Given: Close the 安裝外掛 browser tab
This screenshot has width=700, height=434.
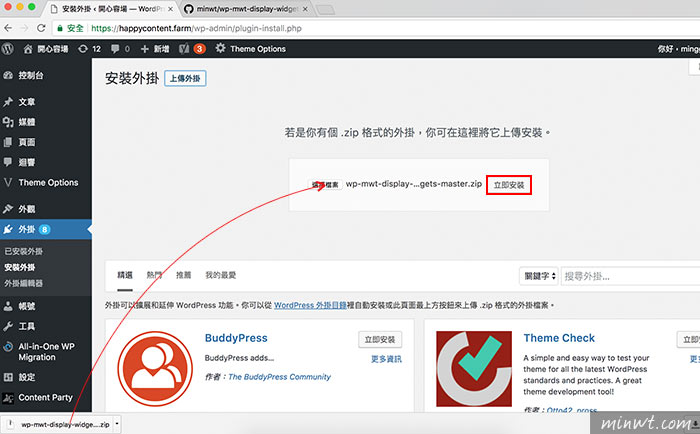Looking at the screenshot, I should 171,9.
